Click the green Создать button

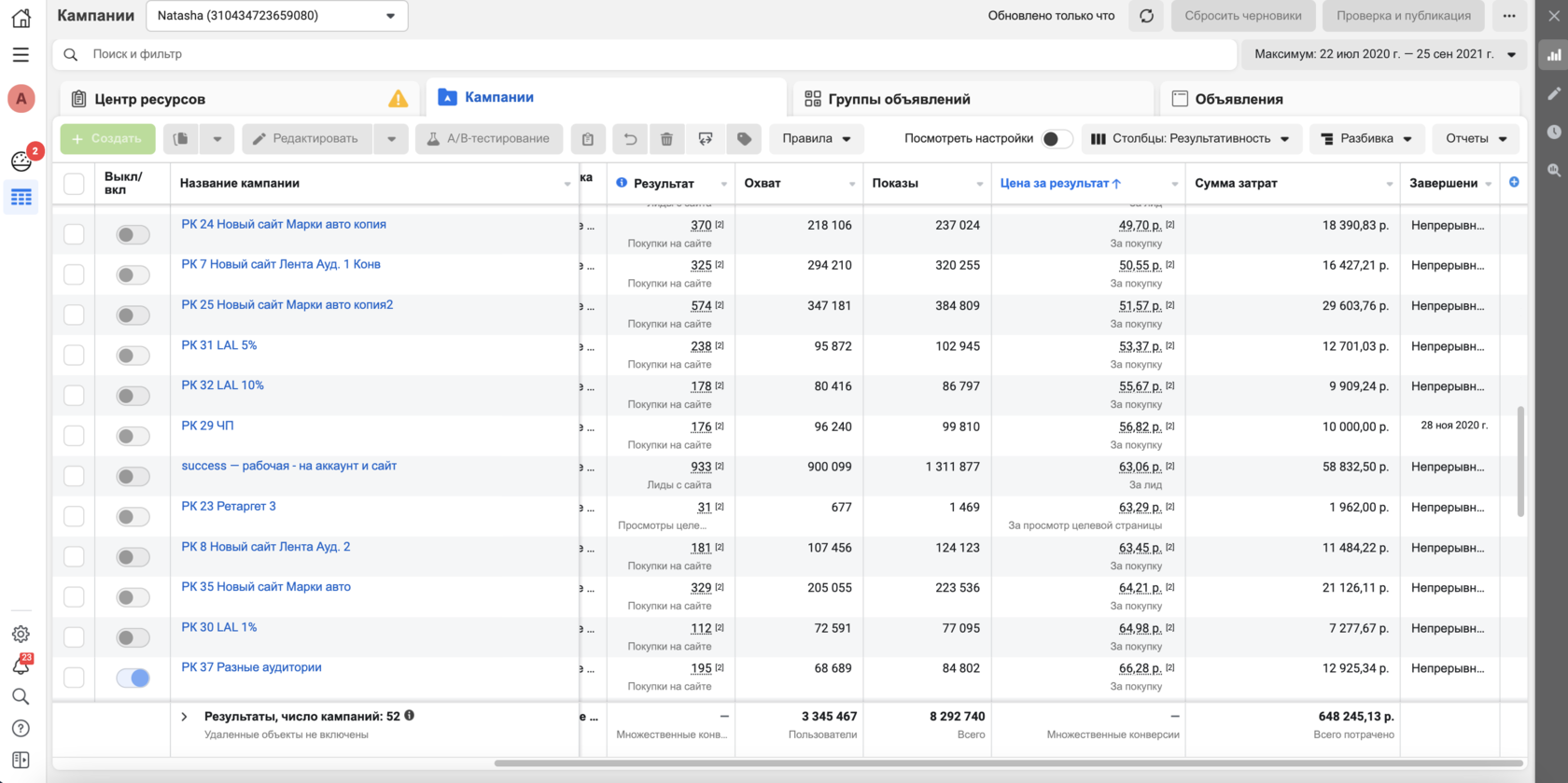pyautogui.click(x=107, y=139)
